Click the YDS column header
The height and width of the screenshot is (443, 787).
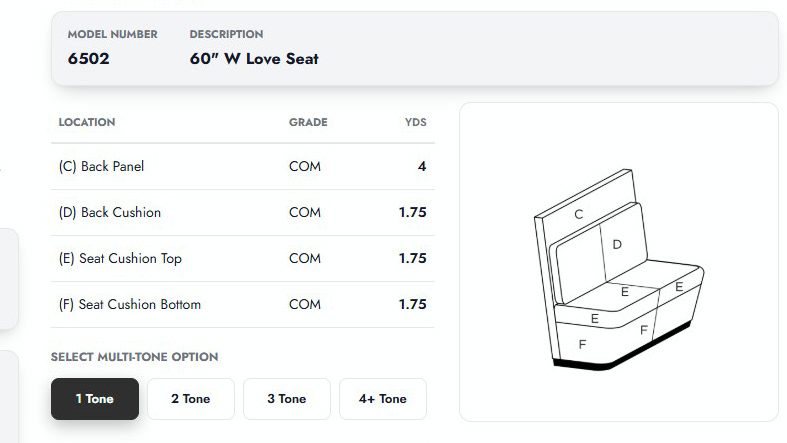[415, 122]
